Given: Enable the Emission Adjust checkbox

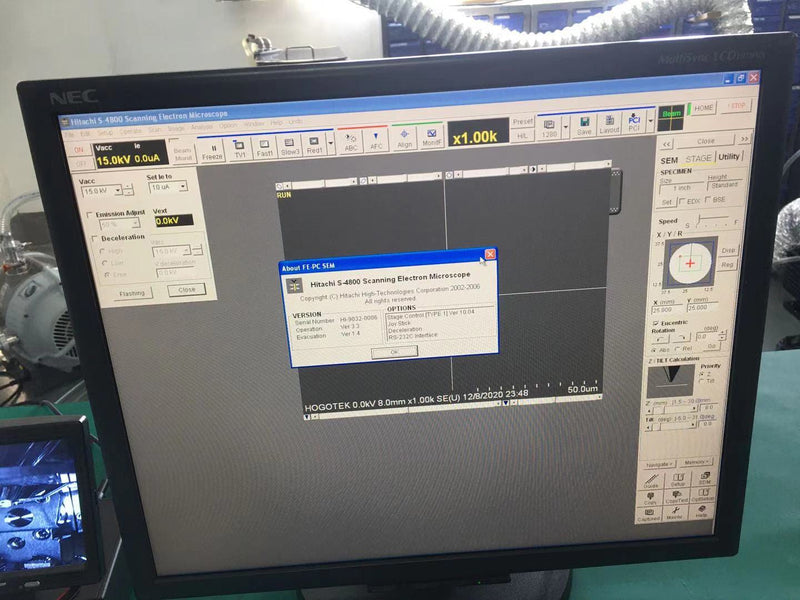Looking at the screenshot, I should pos(90,214).
